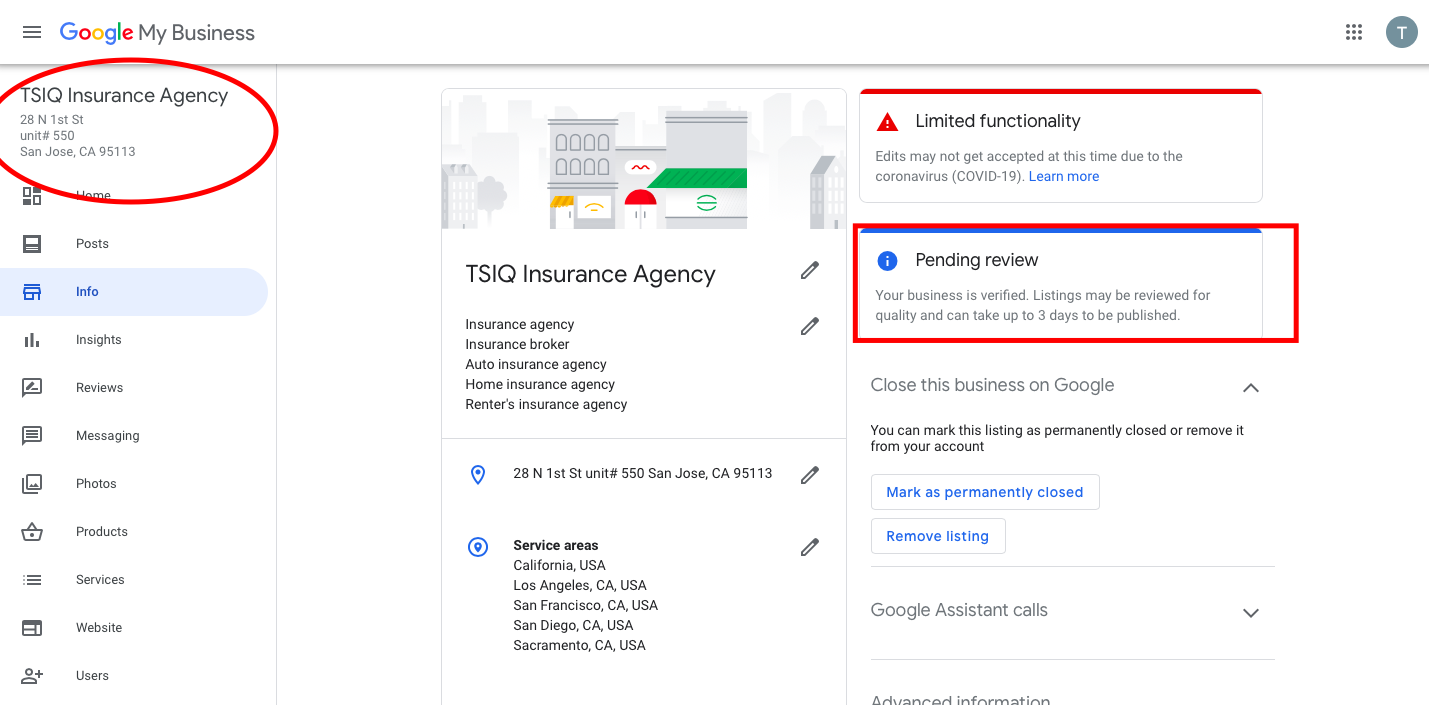The height and width of the screenshot is (705, 1429).
Task: Click the Photos sidebar icon
Action: [32, 484]
